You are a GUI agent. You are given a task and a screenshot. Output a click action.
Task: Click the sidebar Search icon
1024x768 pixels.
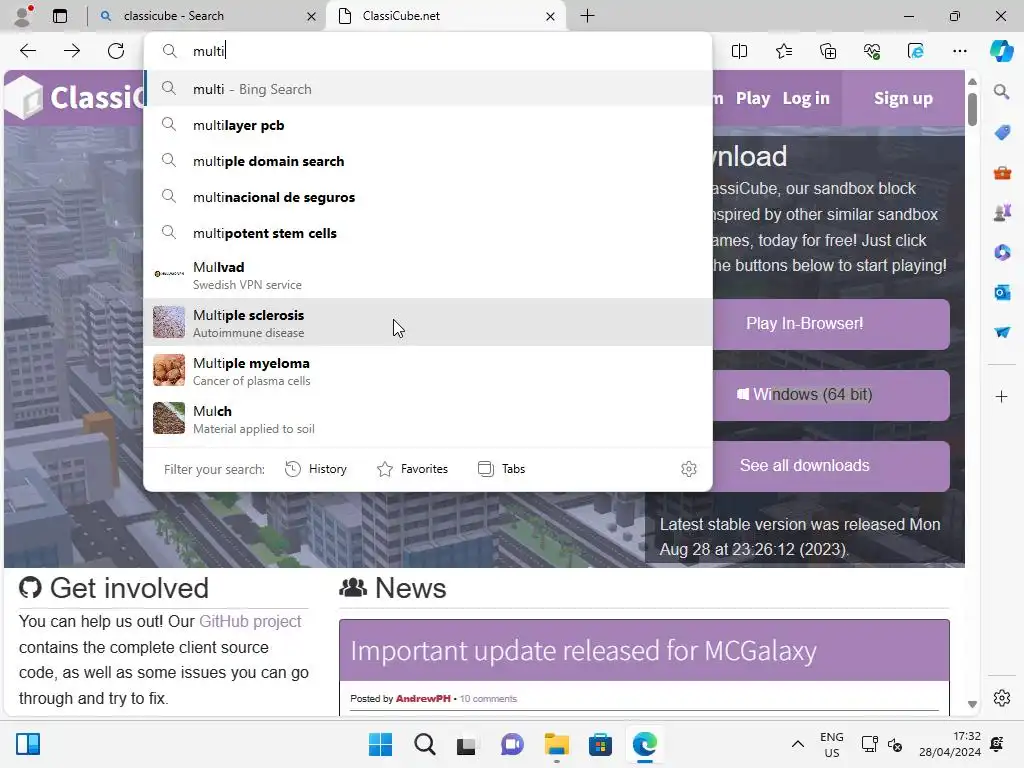tap(1001, 91)
